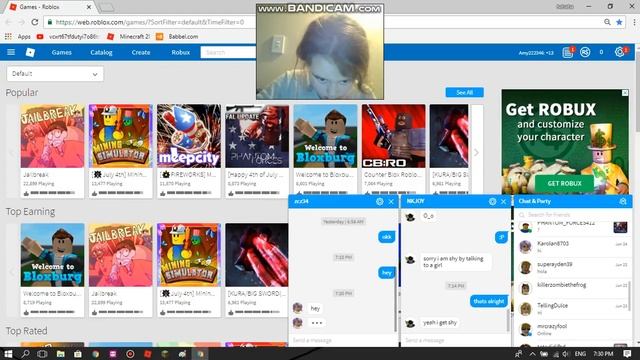The height and width of the screenshot is (360, 640).
Task: Open Mining Simulator thumbnail in Popular row
Action: tap(120, 136)
